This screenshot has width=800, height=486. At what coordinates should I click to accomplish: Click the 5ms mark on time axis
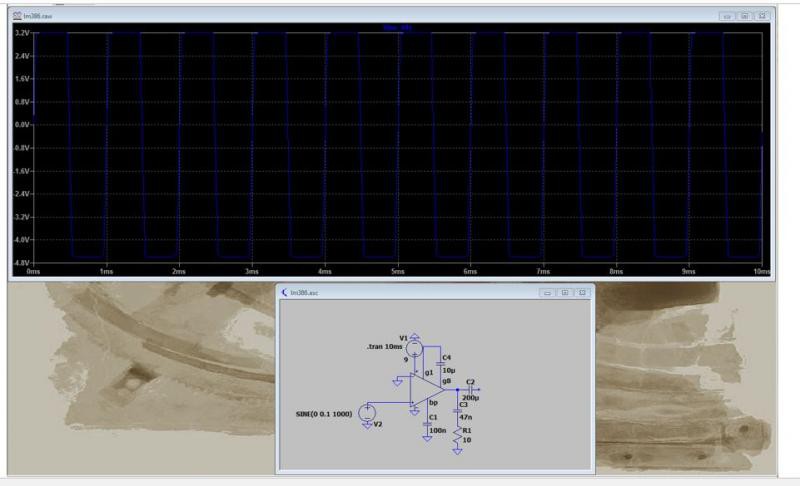[x=397, y=271]
